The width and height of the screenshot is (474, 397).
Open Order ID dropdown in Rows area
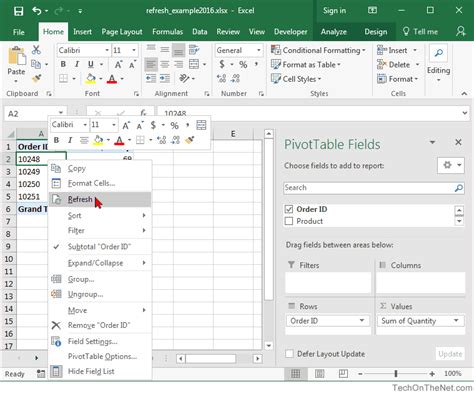pyautogui.click(x=362, y=321)
